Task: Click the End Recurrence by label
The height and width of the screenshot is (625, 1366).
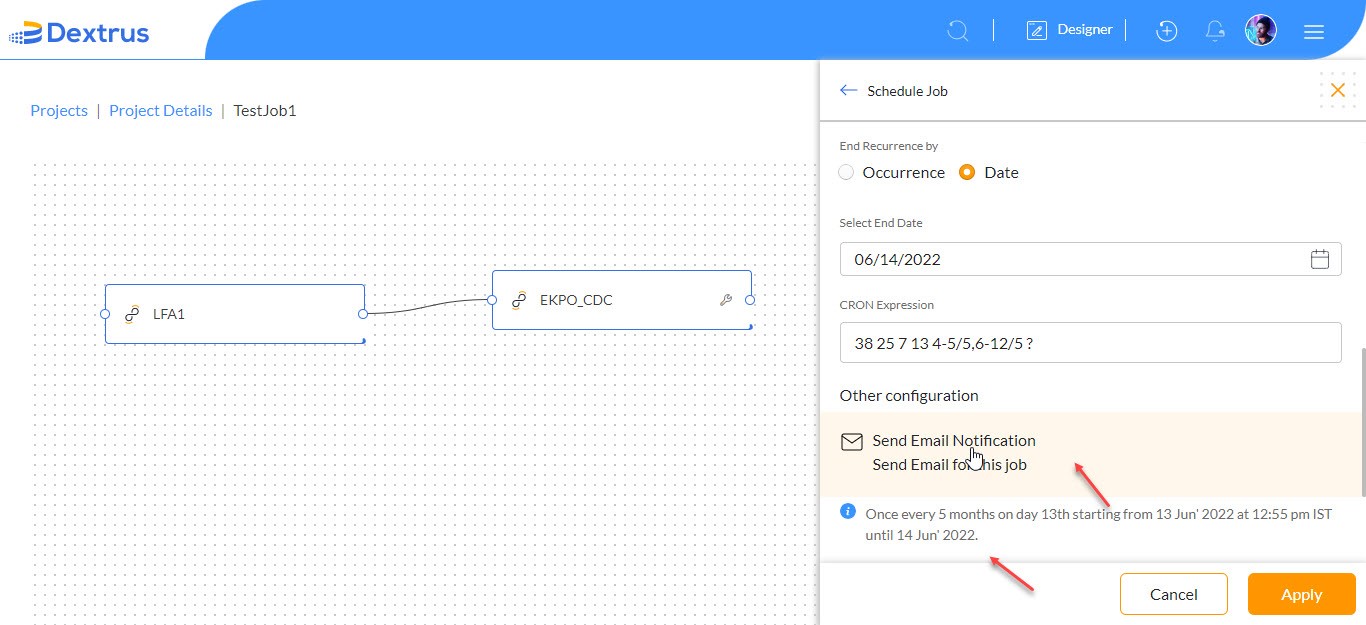Action: pyautogui.click(x=889, y=146)
